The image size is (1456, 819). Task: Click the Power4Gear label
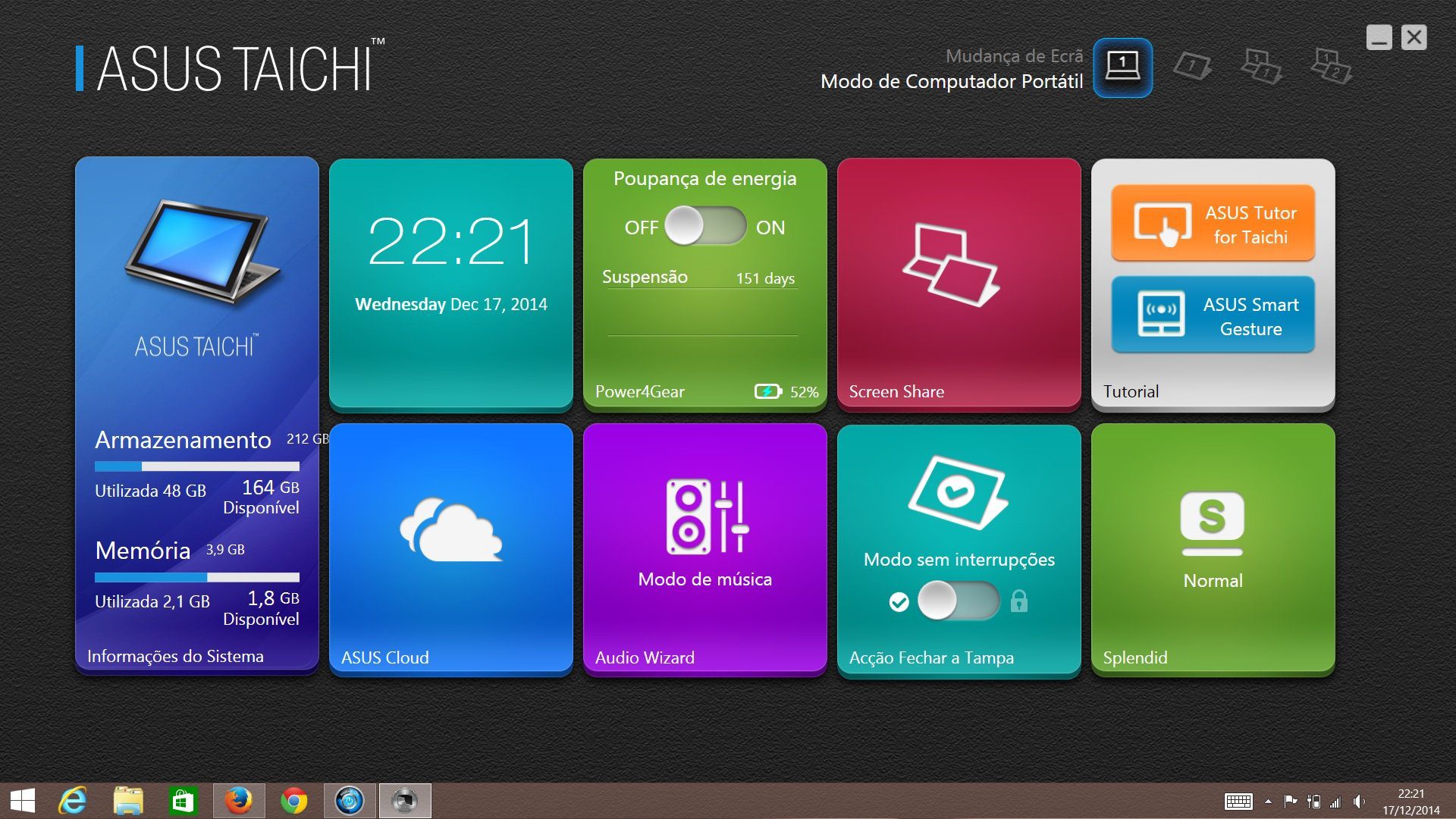point(639,391)
